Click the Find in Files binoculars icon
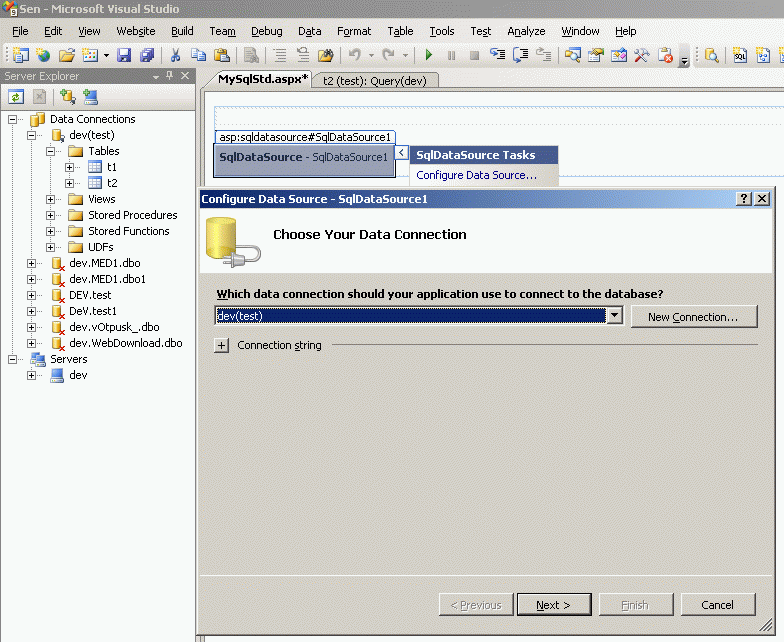 (326, 55)
